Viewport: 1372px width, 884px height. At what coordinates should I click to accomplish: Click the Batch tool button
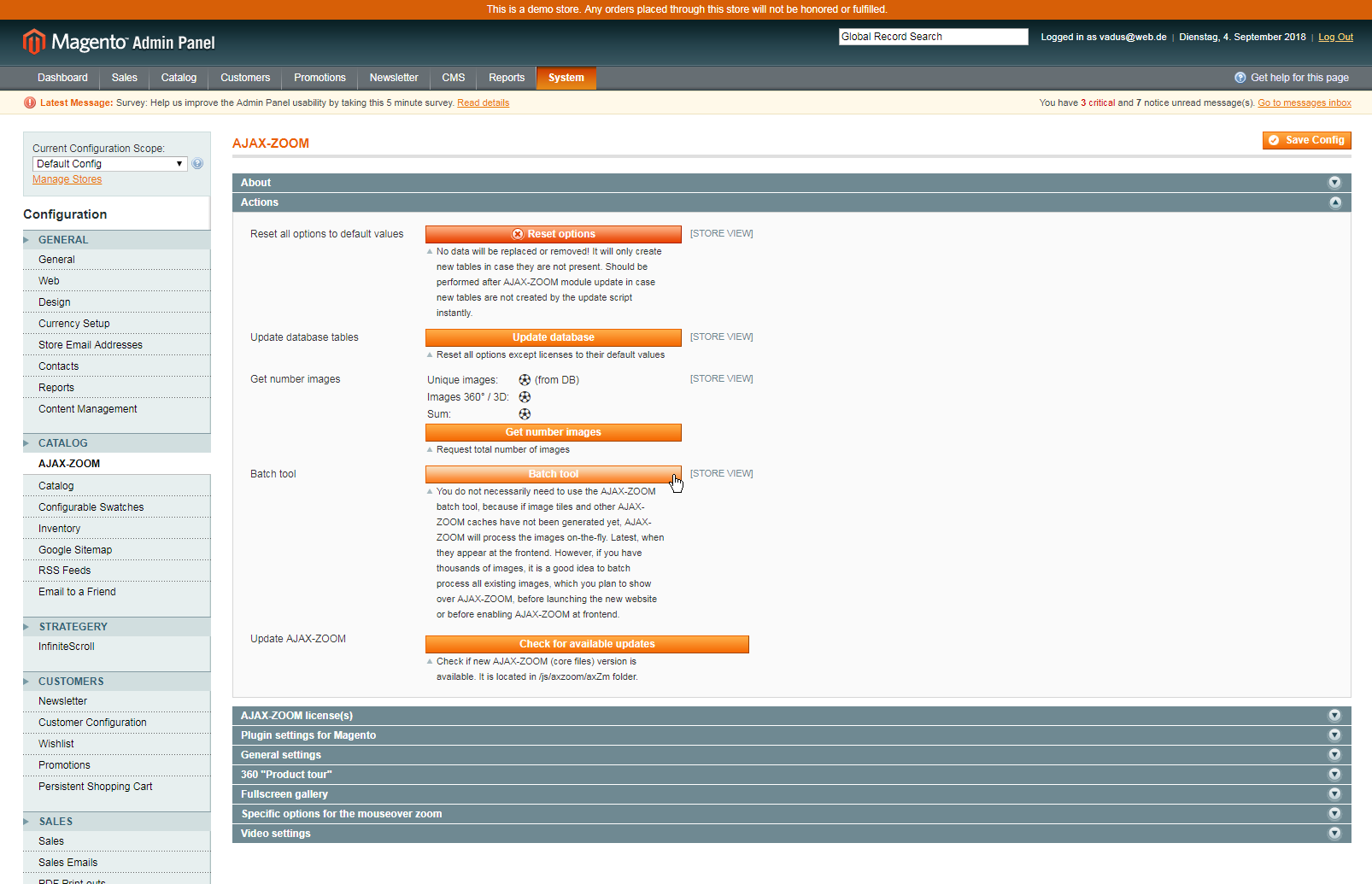553,474
